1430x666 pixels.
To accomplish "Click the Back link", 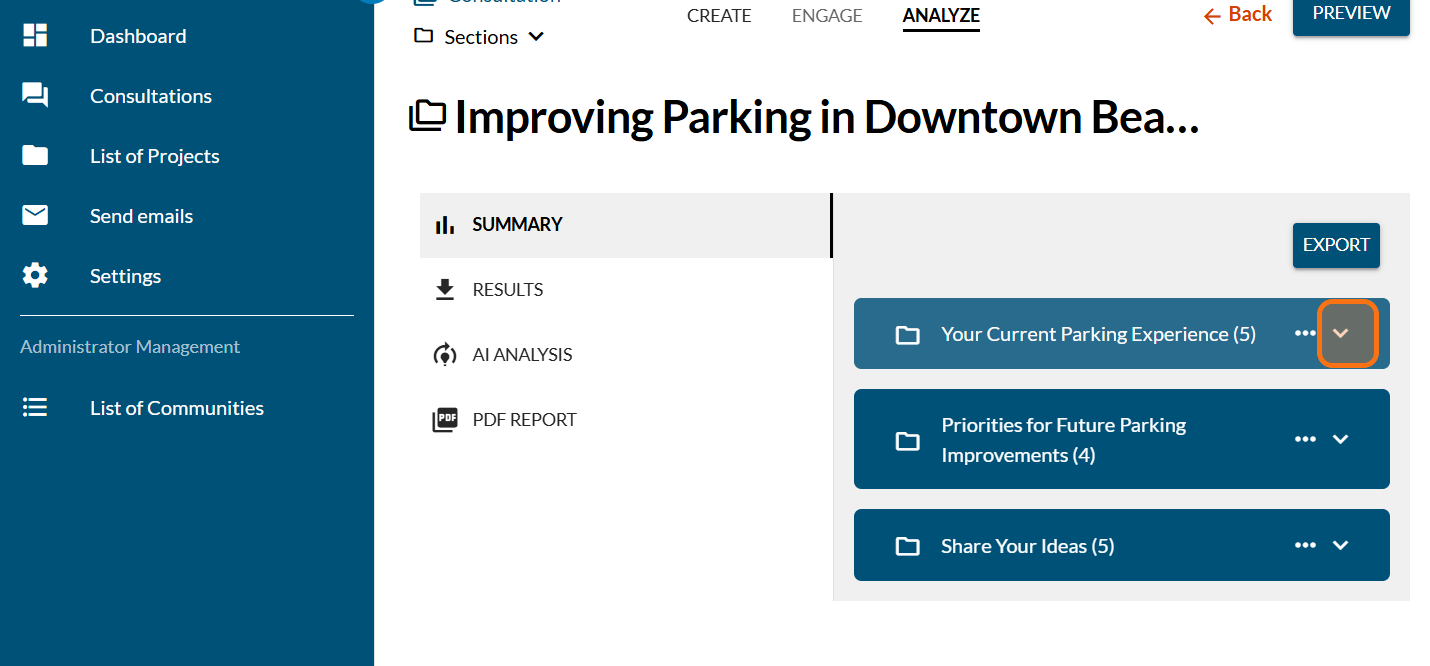I will pyautogui.click(x=1237, y=15).
